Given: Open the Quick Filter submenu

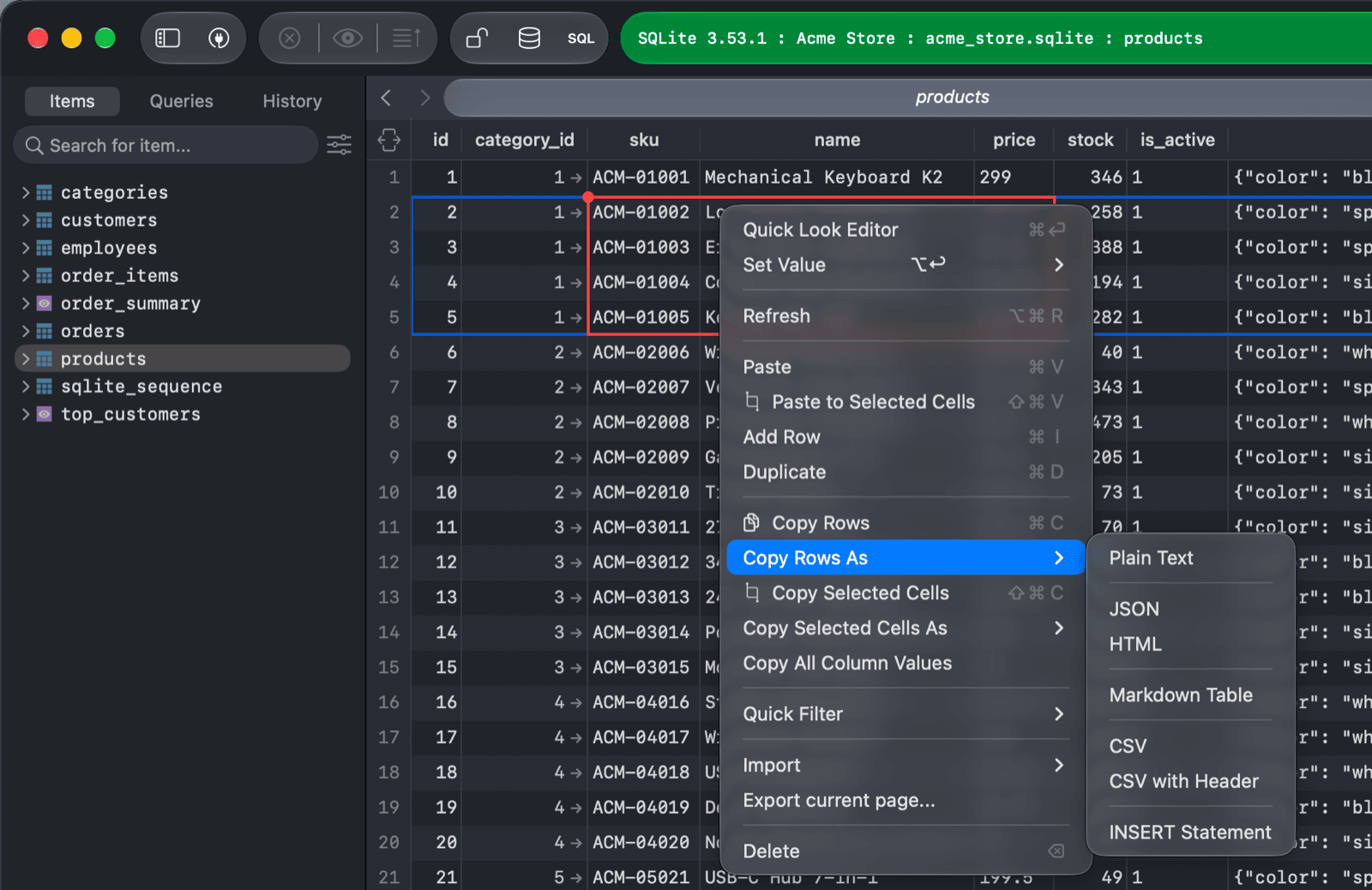Looking at the screenshot, I should click(x=904, y=714).
